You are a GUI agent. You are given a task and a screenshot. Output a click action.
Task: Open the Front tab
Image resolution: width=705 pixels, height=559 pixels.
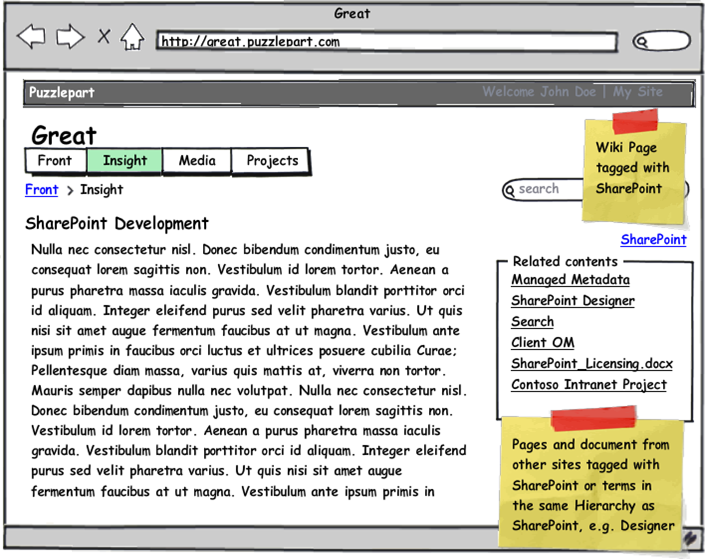pos(55,161)
